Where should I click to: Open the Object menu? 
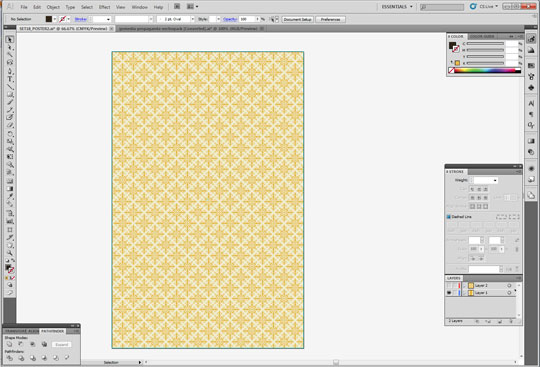[53, 7]
